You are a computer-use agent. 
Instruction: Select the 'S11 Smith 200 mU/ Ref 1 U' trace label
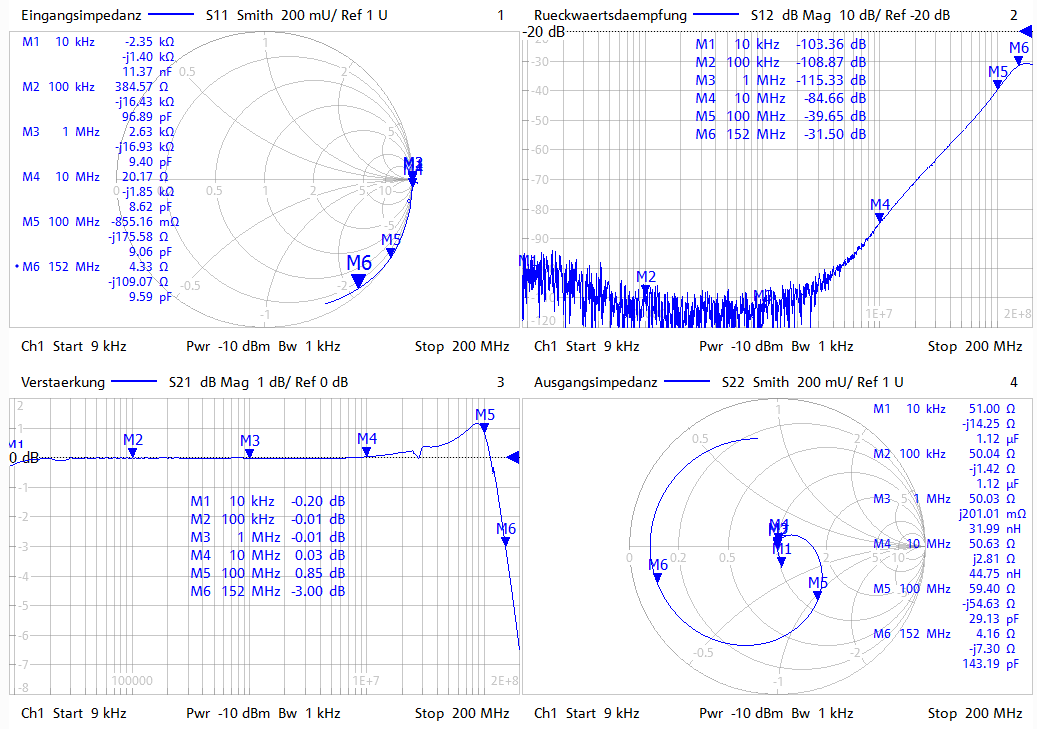click(296, 15)
